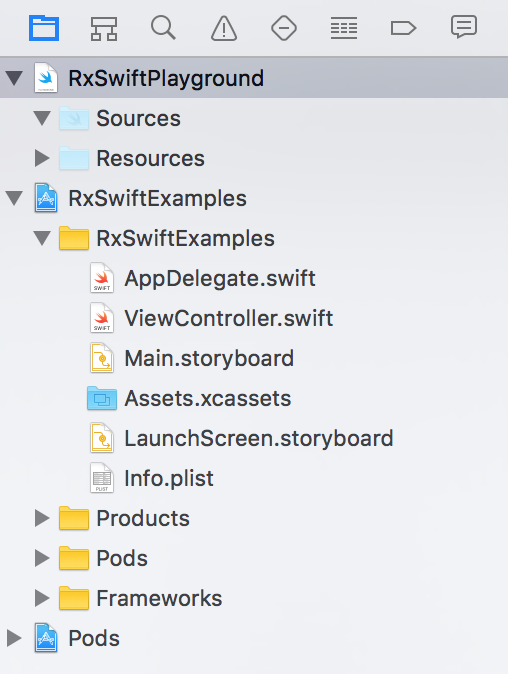Expand the Frameworks folder
508x674 pixels.
(42, 598)
